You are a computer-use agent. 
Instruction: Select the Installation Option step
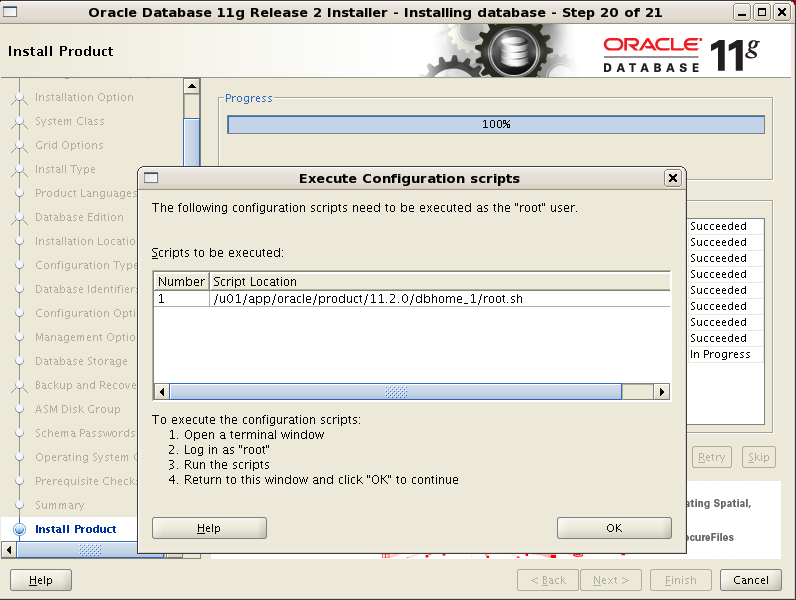[84, 97]
